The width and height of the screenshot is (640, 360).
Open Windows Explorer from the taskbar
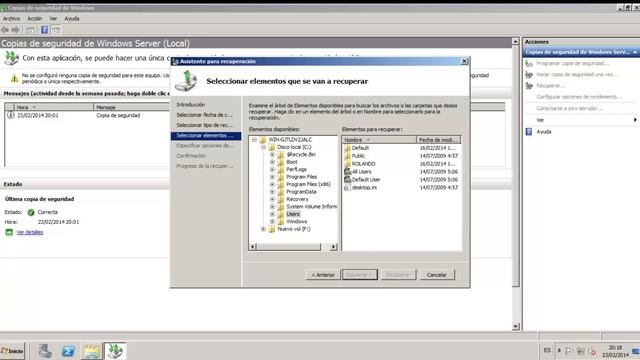[x=92, y=351]
